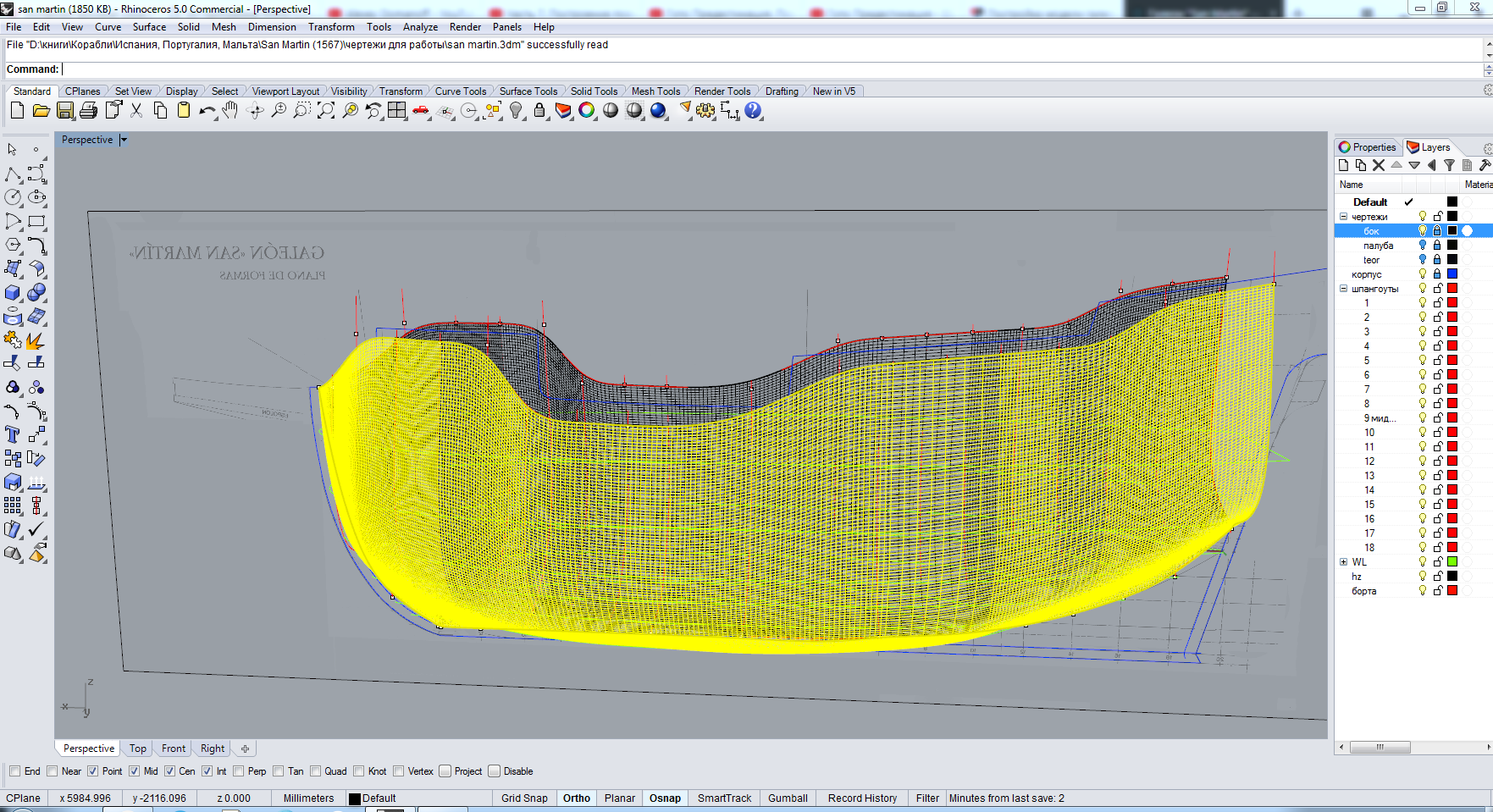This screenshot has width=1493, height=812.
Task: Click the blue Help question mark
Action: 753,111
